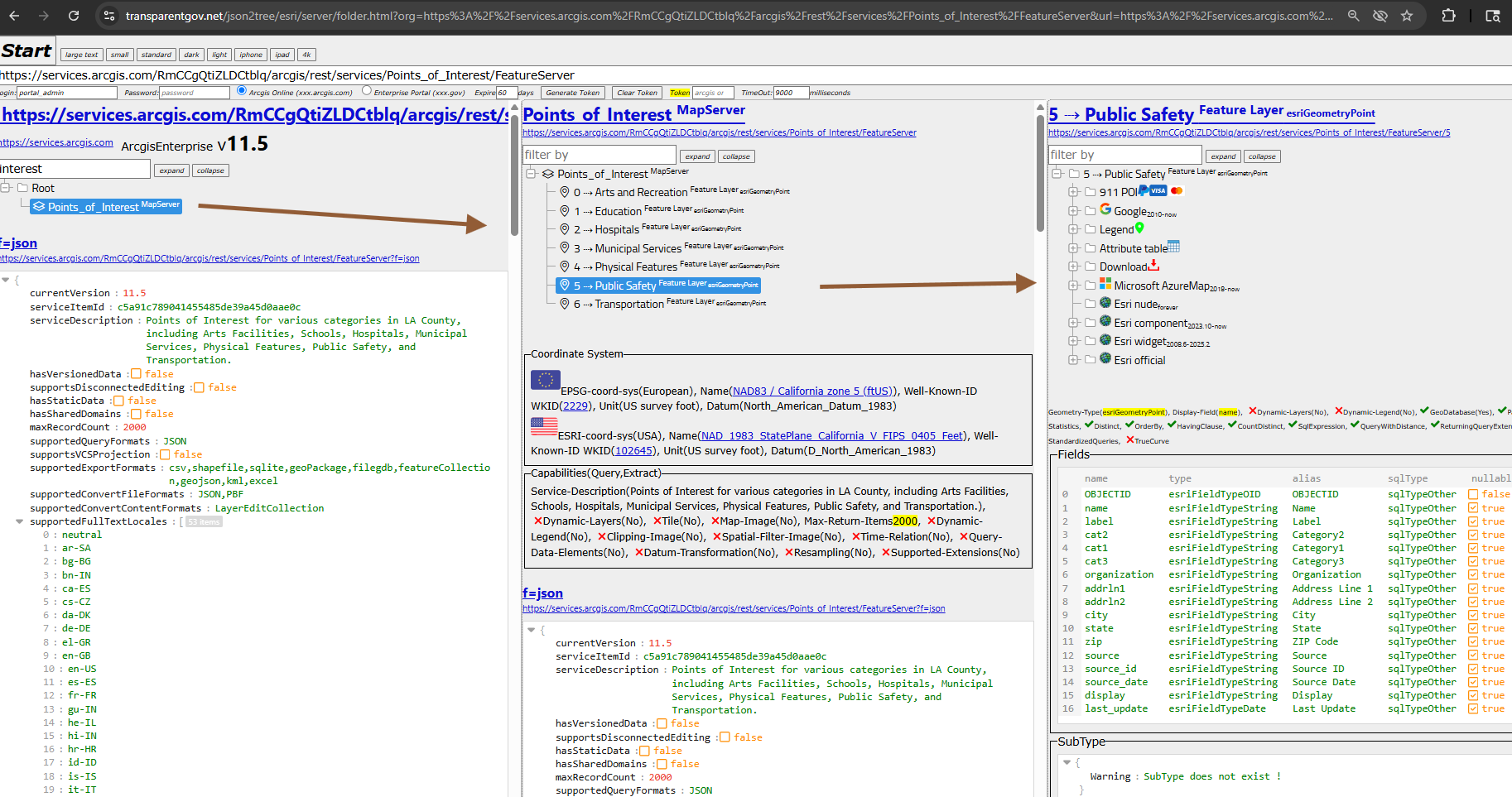Click the Google logo icon in the tree

click(1105, 210)
